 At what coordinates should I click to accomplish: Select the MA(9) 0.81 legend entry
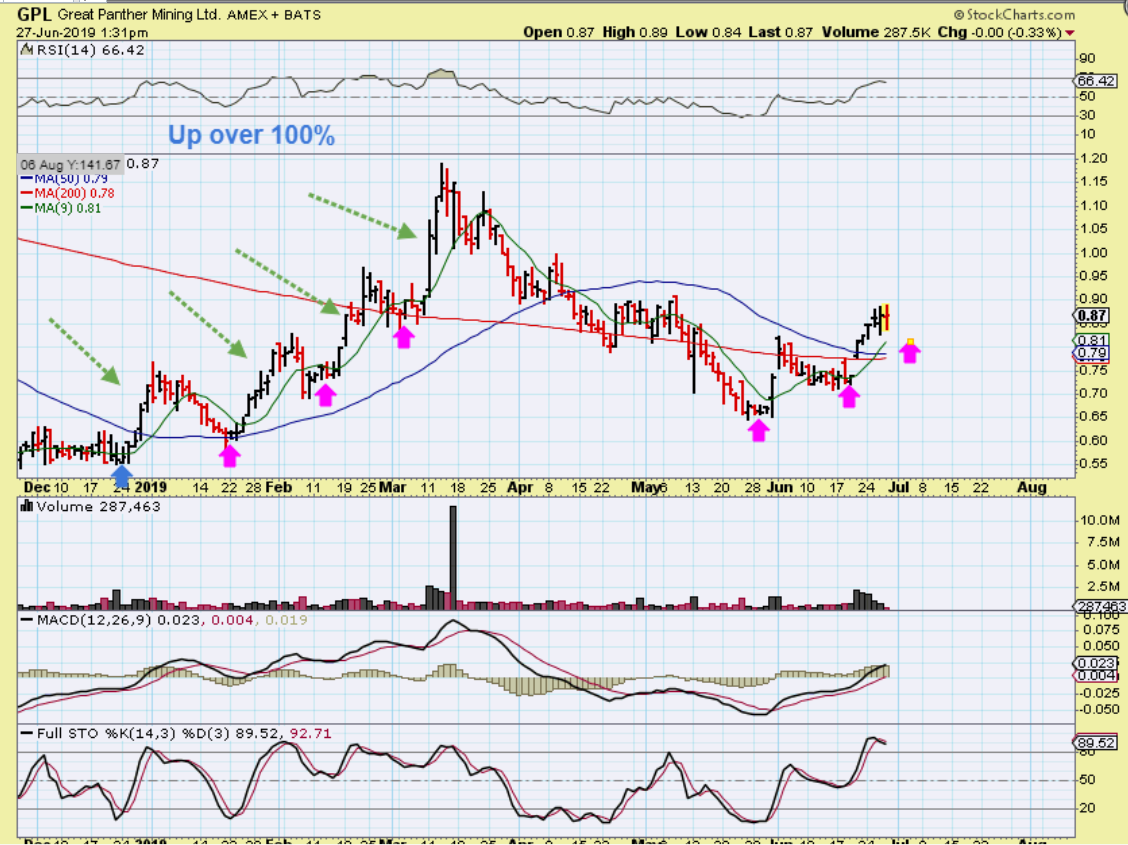tap(61, 209)
